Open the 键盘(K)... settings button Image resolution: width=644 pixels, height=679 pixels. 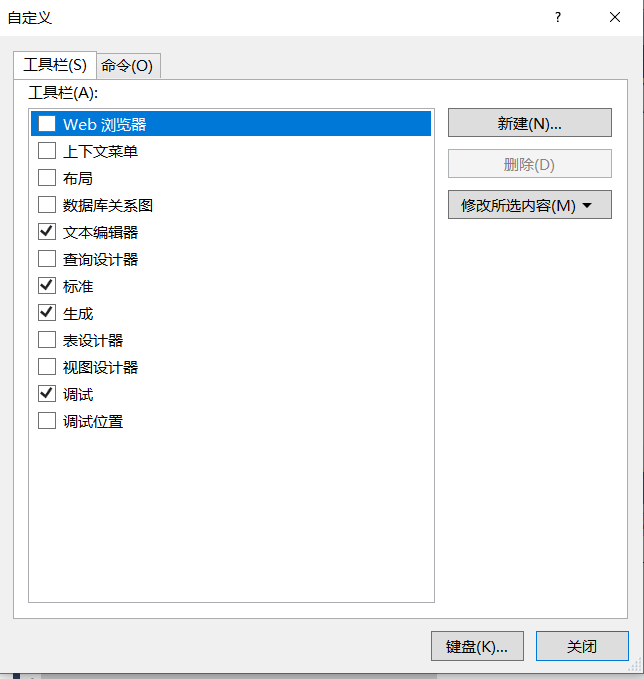point(477,646)
